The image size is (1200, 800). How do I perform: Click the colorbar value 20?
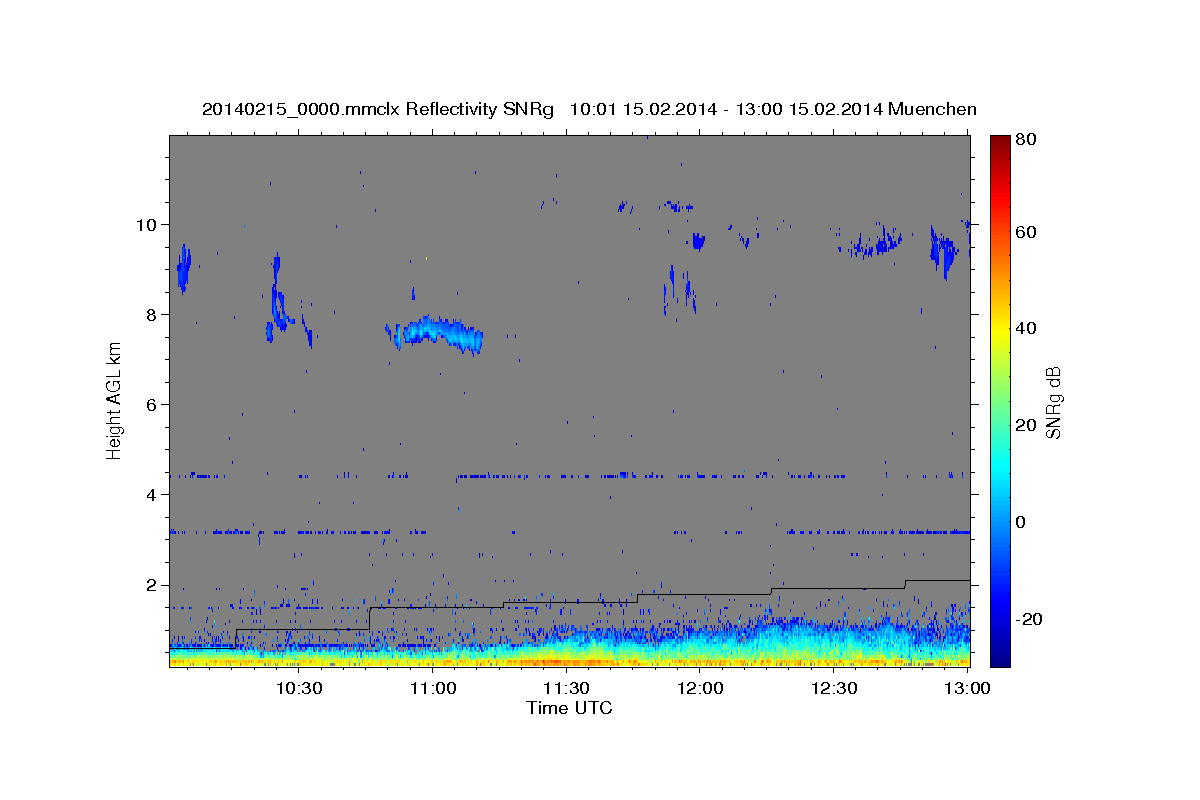click(x=1027, y=425)
